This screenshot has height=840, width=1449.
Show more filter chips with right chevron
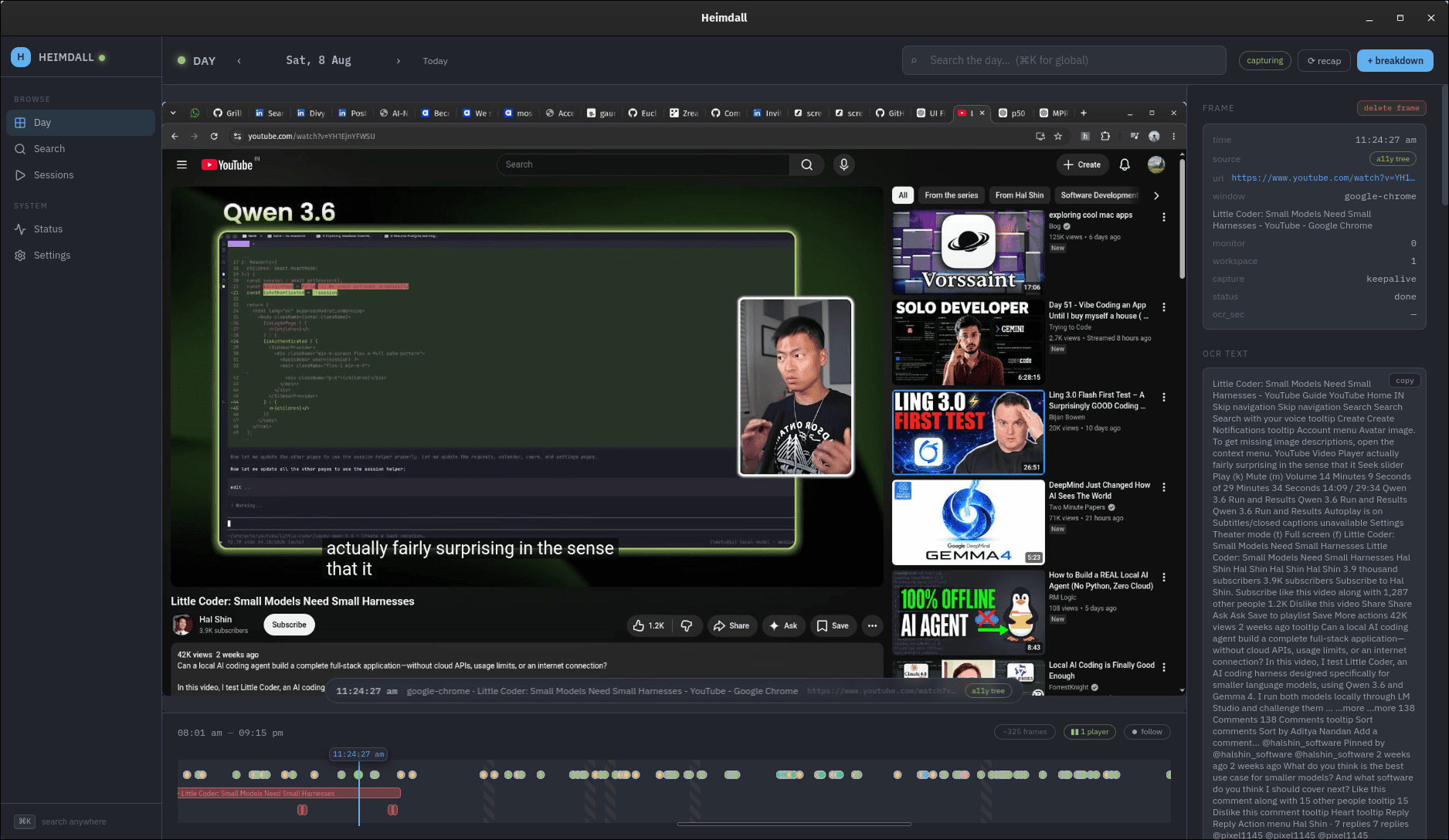[1155, 195]
